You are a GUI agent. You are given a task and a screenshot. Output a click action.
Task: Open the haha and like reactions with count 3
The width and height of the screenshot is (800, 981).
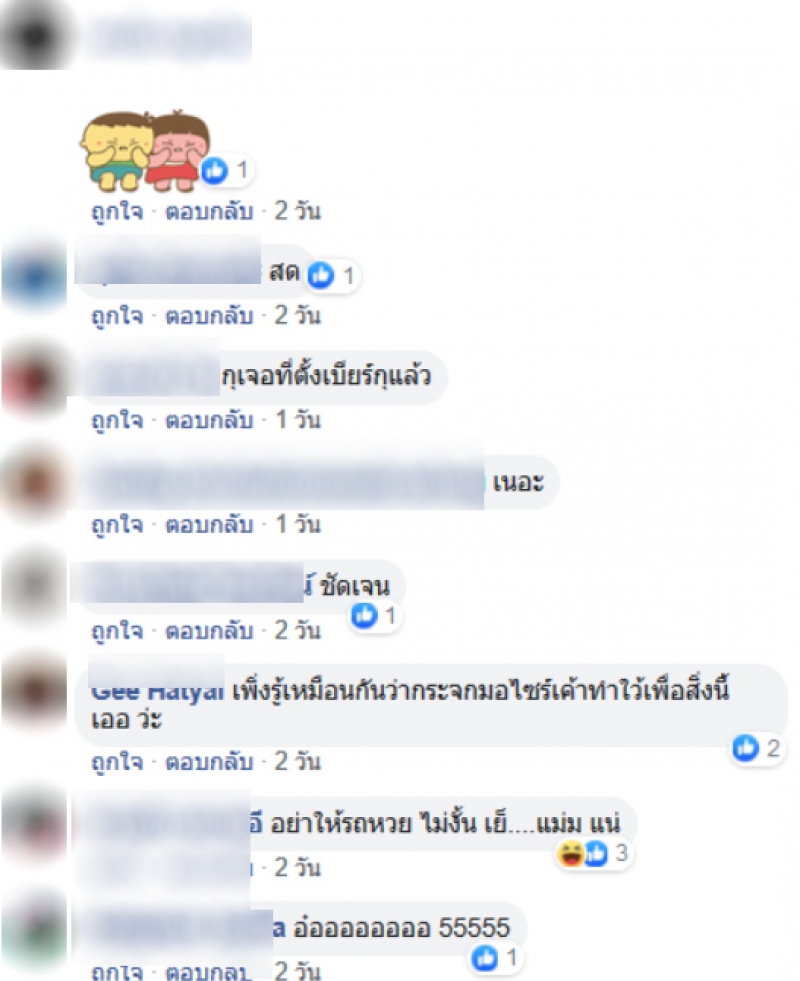(594, 853)
